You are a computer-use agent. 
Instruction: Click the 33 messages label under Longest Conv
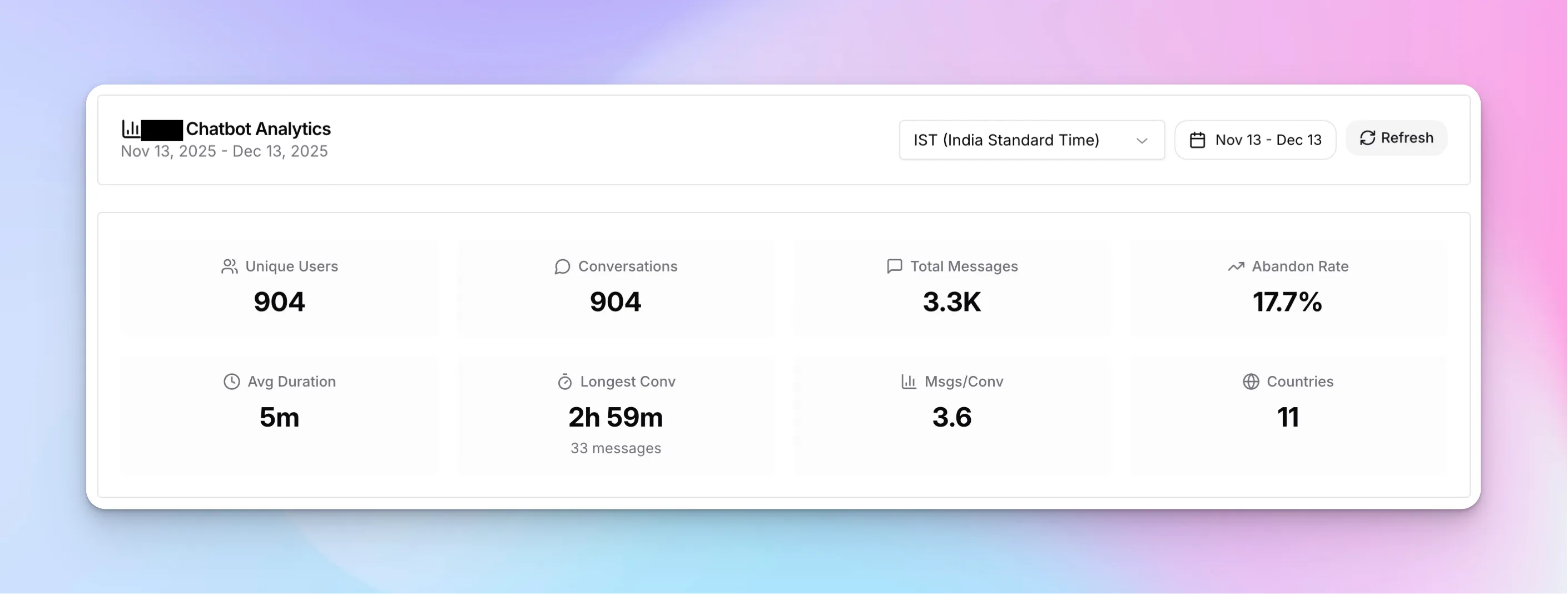click(x=615, y=448)
